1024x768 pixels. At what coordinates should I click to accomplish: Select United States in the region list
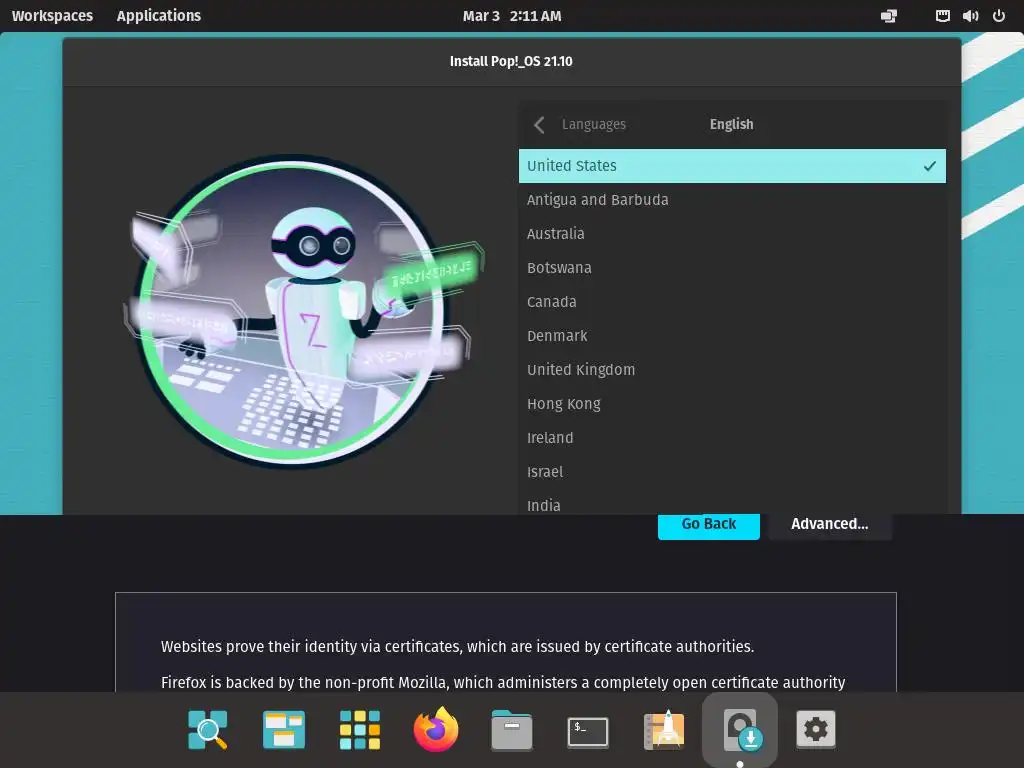click(x=732, y=166)
